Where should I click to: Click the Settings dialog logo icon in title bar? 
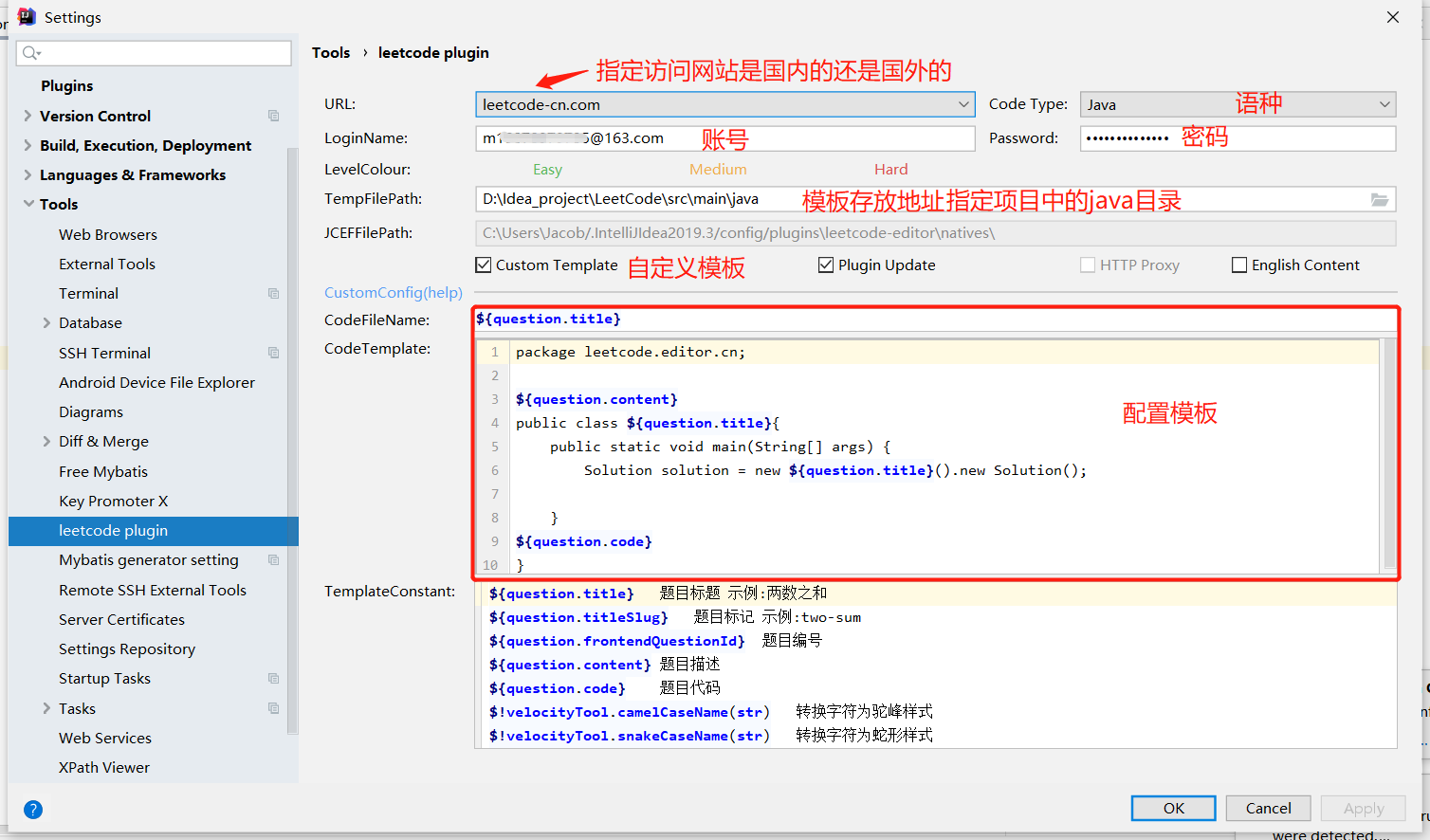26,16
